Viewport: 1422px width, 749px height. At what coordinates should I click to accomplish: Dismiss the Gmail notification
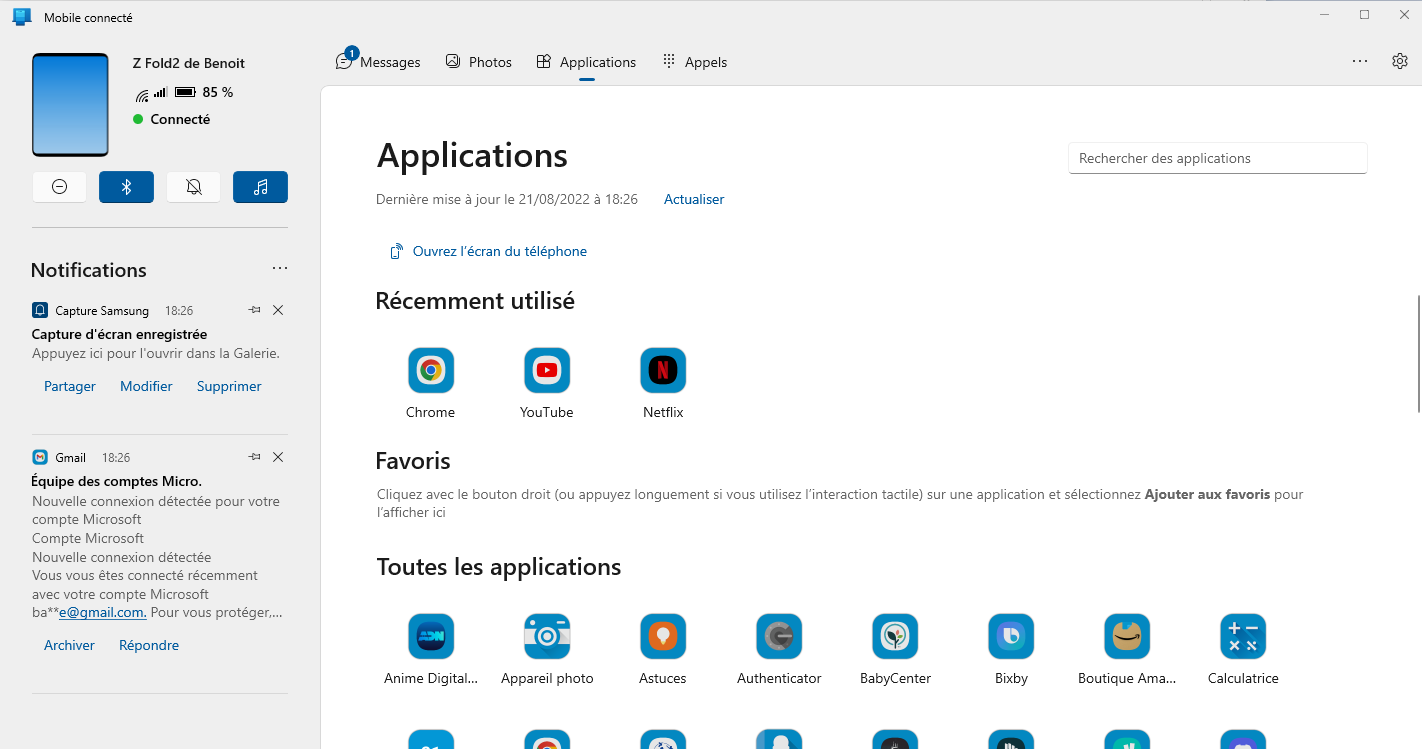tap(278, 457)
